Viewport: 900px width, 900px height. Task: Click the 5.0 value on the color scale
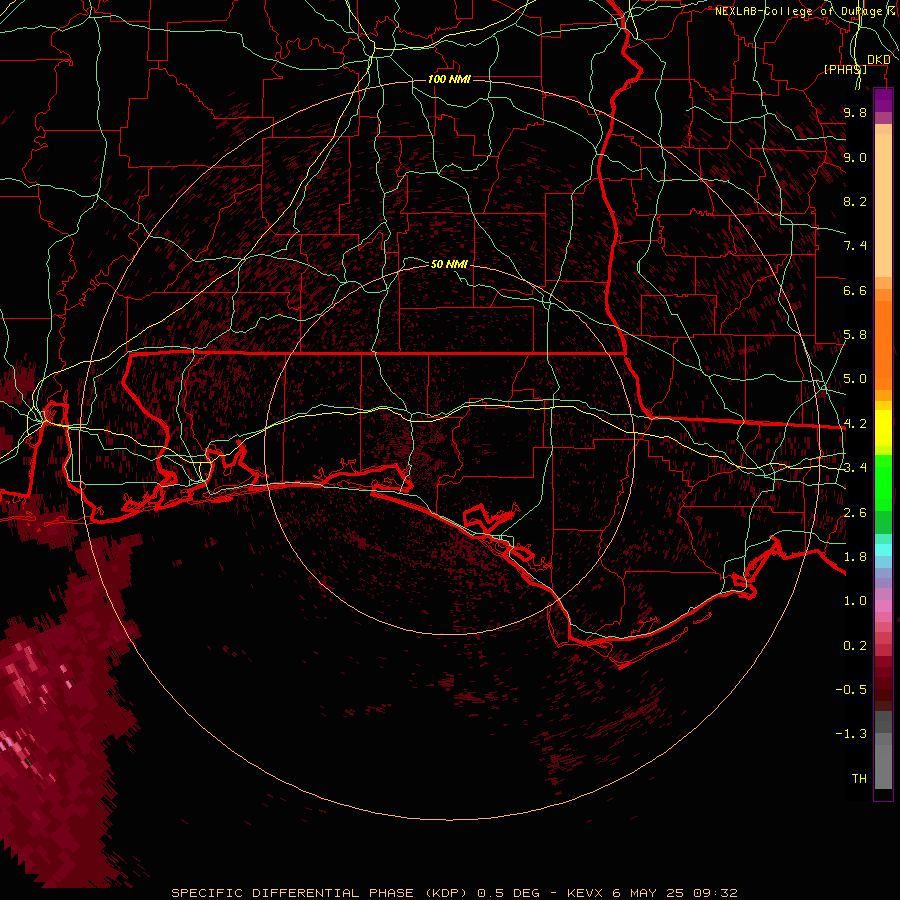click(x=855, y=379)
